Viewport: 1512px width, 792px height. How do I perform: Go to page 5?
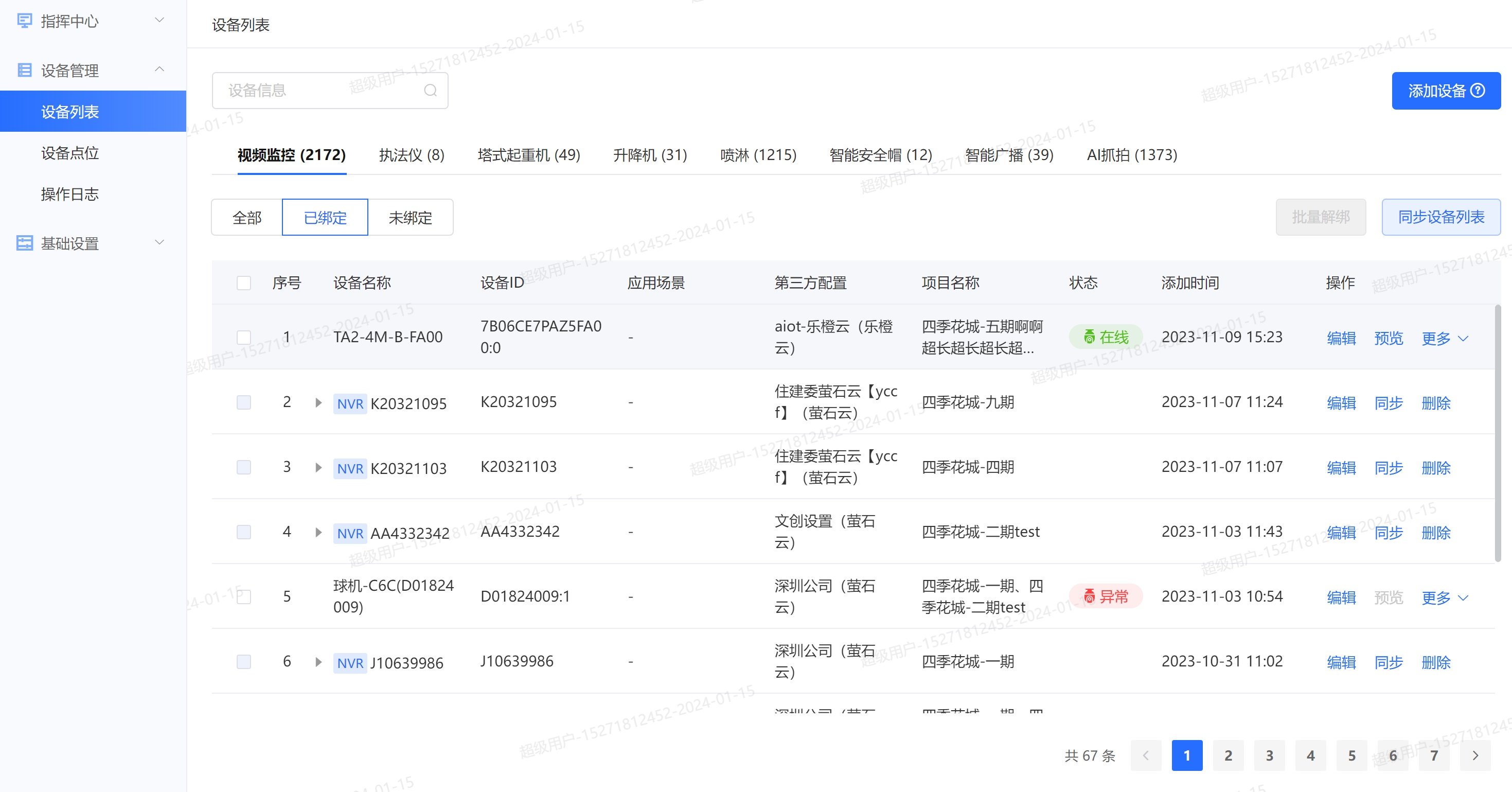[x=1352, y=755]
